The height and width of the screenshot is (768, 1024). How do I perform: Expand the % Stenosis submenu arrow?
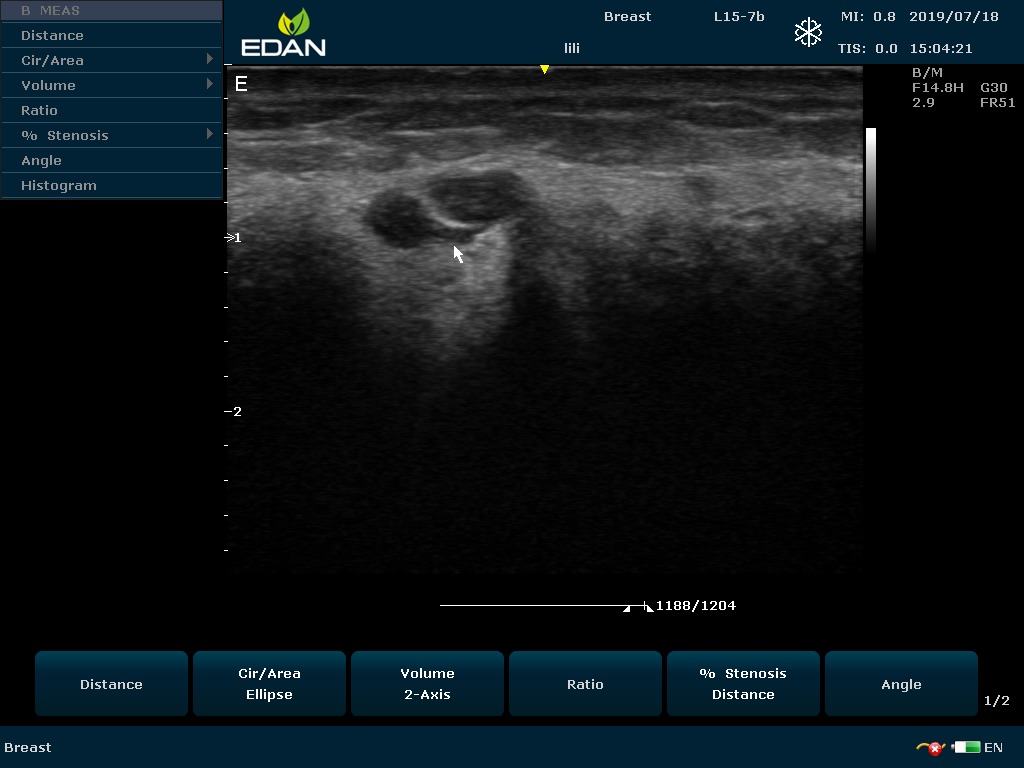210,134
